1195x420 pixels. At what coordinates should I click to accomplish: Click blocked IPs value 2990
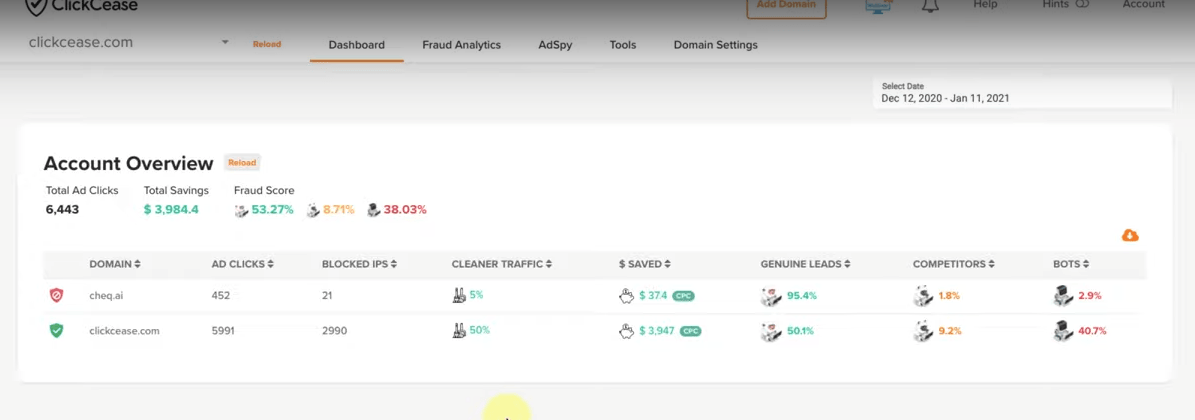334,331
